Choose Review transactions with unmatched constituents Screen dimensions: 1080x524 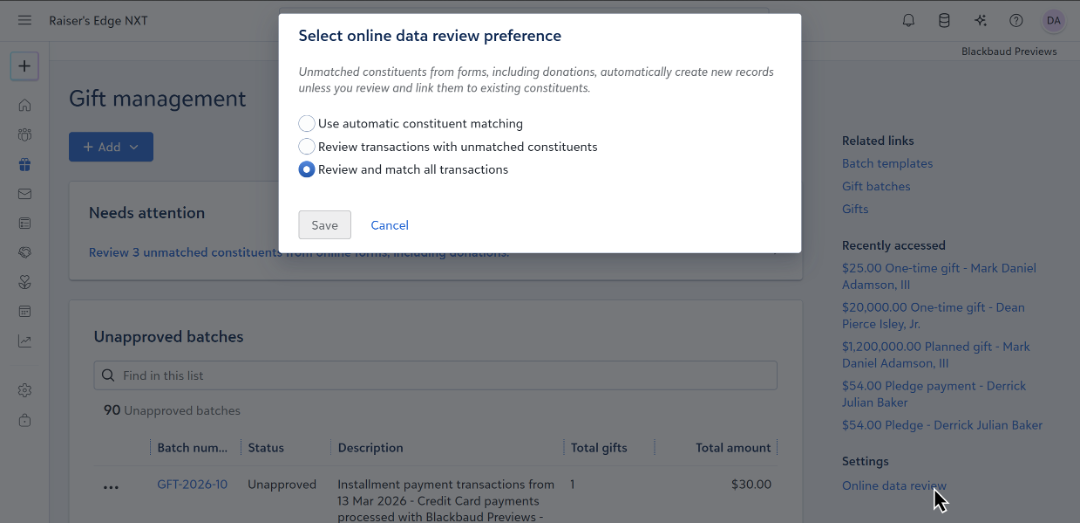(307, 147)
